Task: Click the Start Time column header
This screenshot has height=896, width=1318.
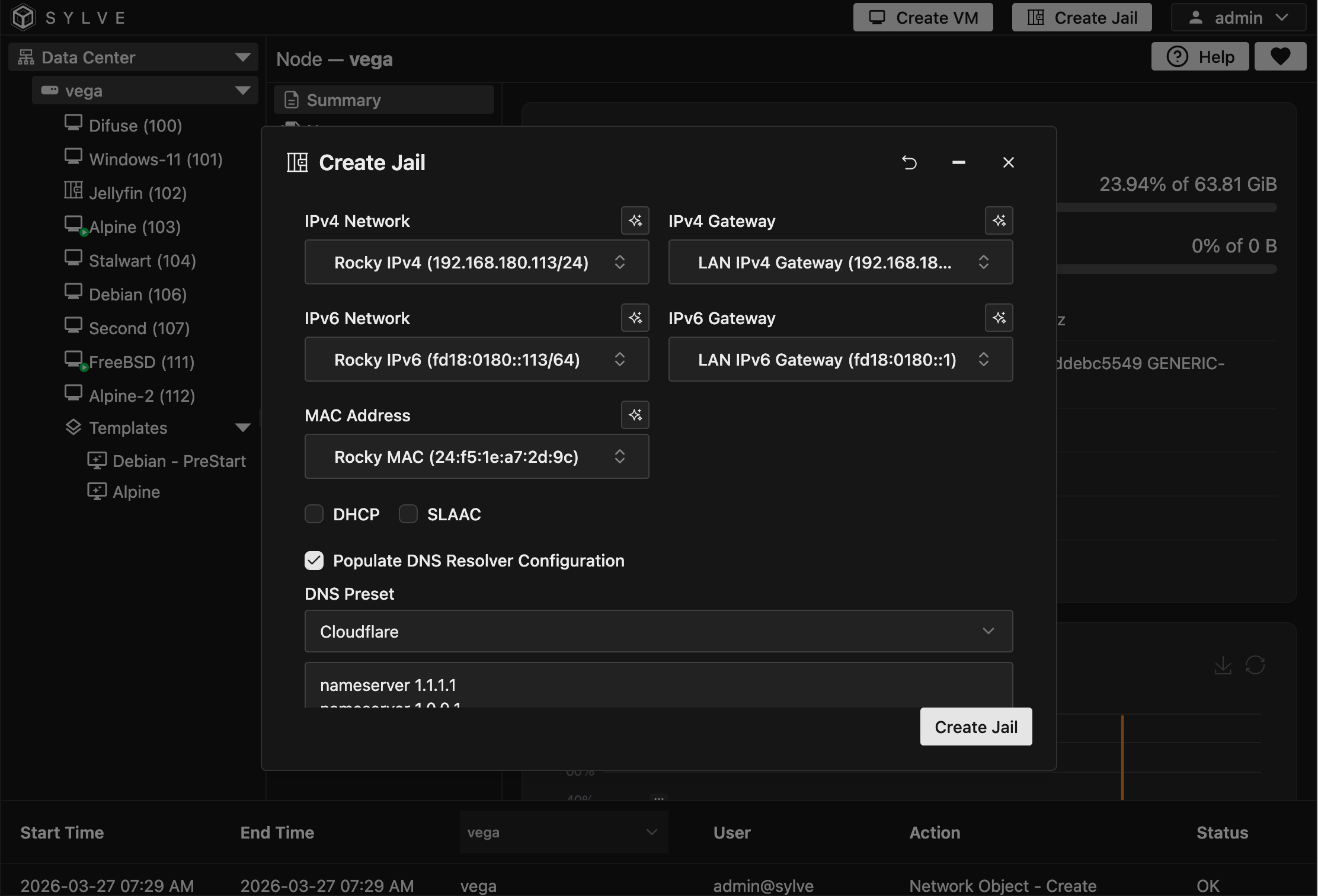Action: coord(62,833)
